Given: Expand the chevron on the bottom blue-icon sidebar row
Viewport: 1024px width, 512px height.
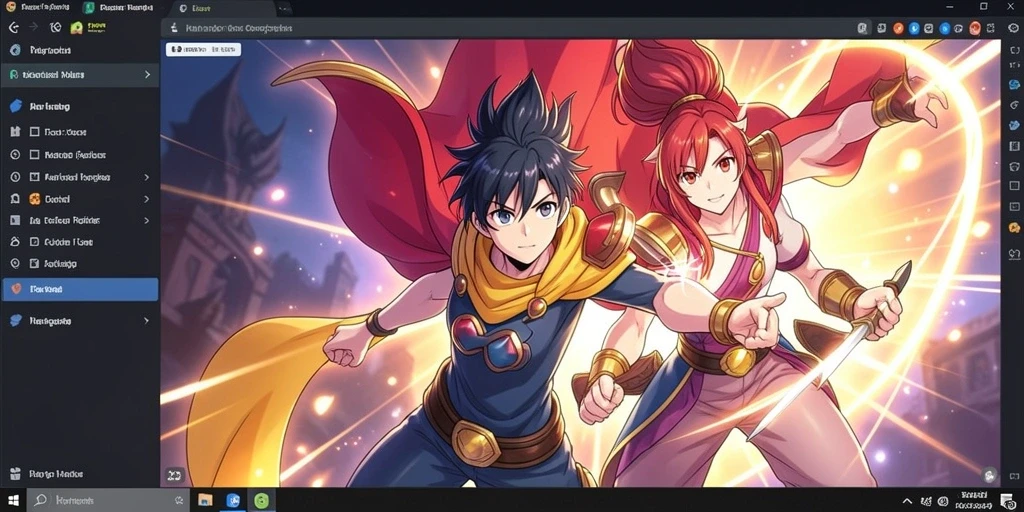Looking at the screenshot, I should pyautogui.click(x=146, y=321).
